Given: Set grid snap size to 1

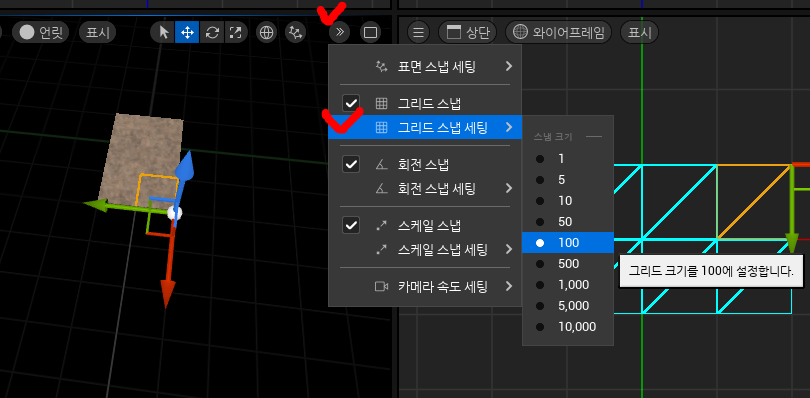Looking at the screenshot, I should [x=568, y=159].
